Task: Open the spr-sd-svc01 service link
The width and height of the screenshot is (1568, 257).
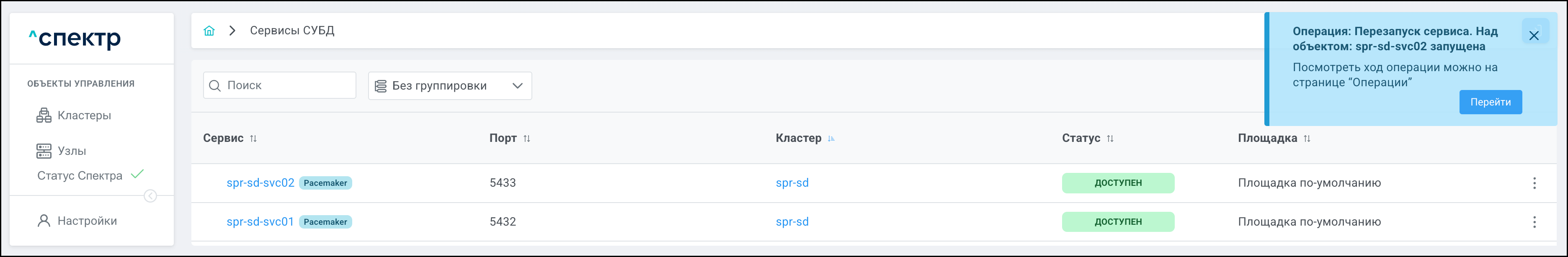Action: tap(260, 222)
